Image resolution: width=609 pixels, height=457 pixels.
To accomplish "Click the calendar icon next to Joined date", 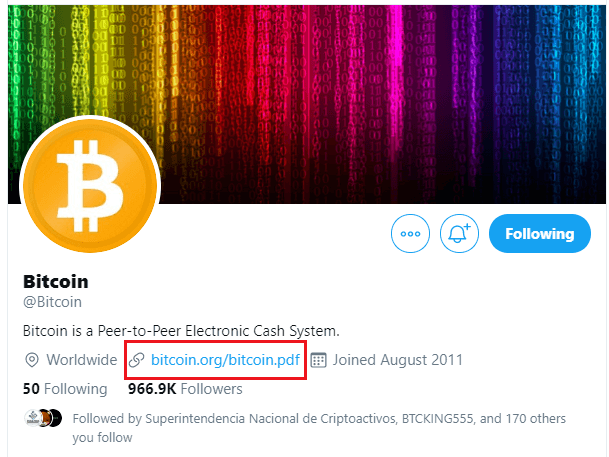I will coord(318,360).
